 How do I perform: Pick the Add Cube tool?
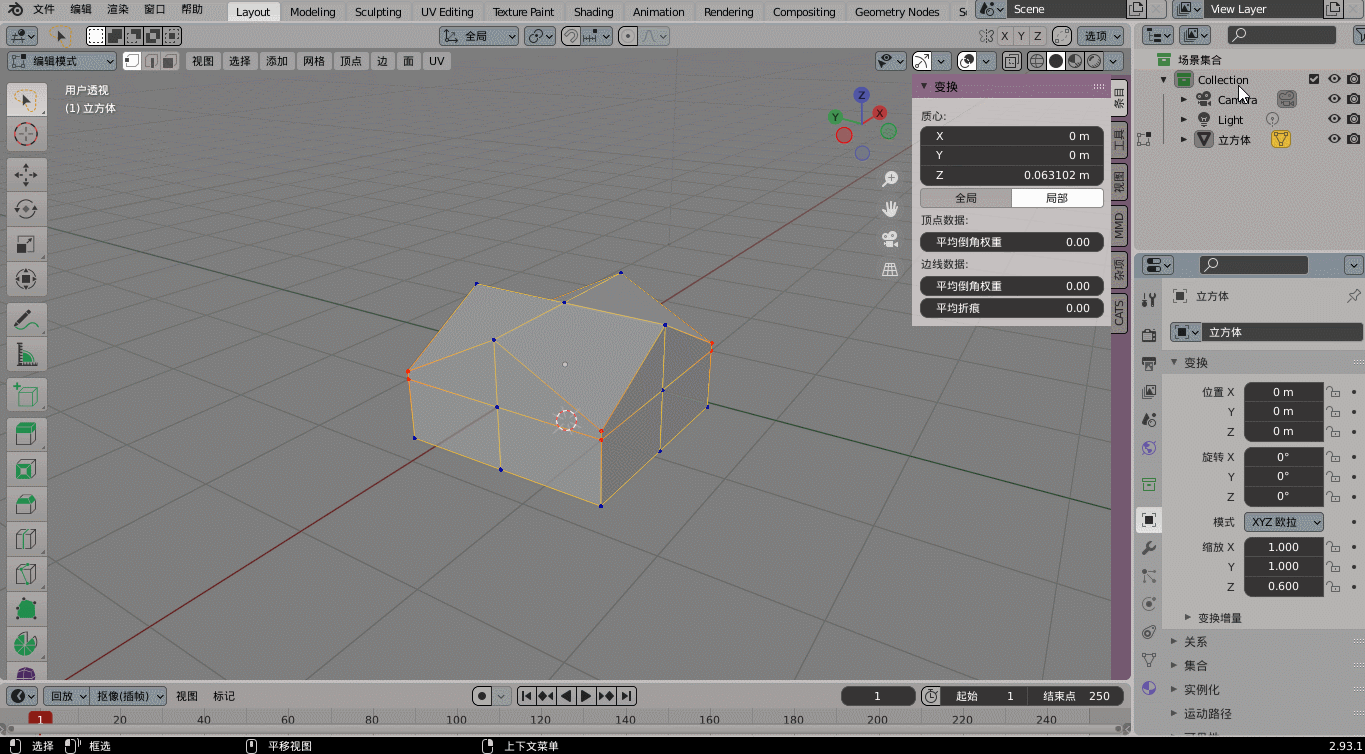coord(27,395)
